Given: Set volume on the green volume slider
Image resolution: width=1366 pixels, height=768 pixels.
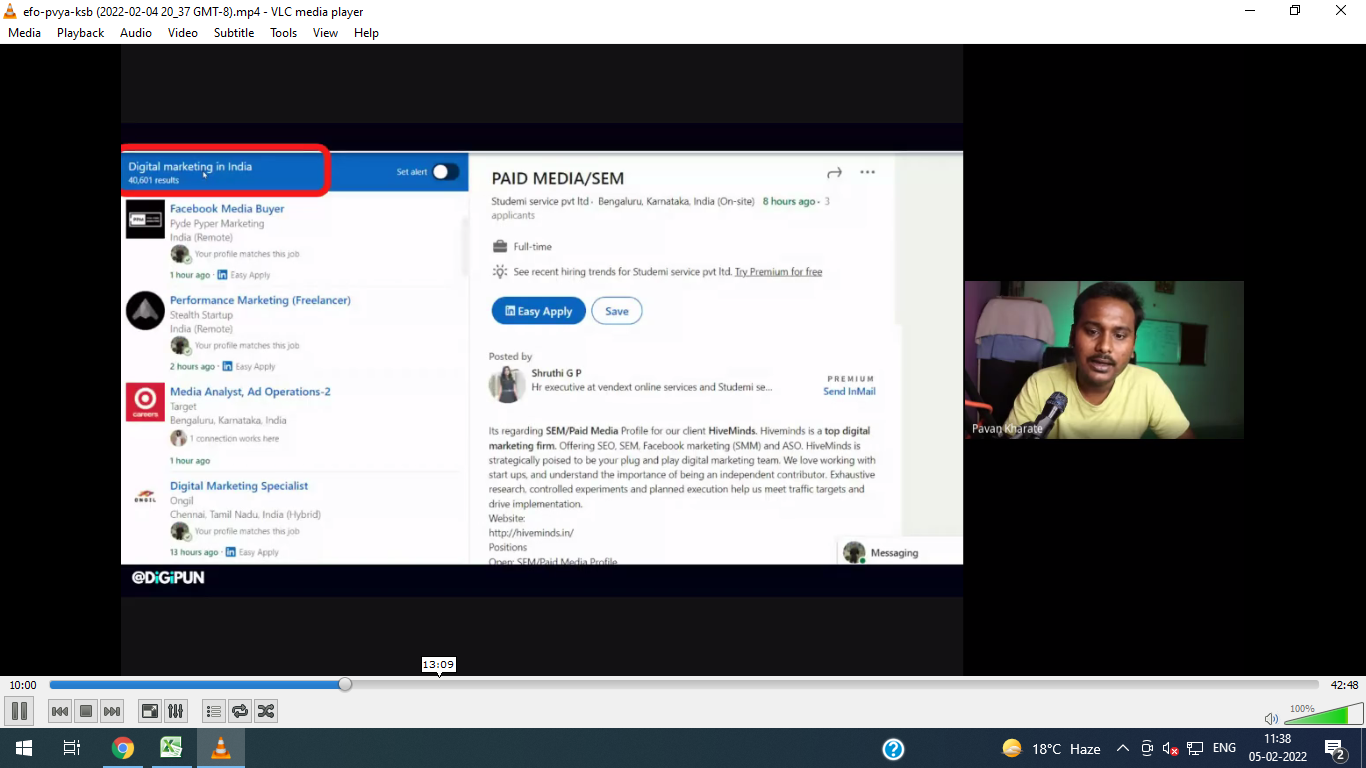Looking at the screenshot, I should (x=1323, y=714).
